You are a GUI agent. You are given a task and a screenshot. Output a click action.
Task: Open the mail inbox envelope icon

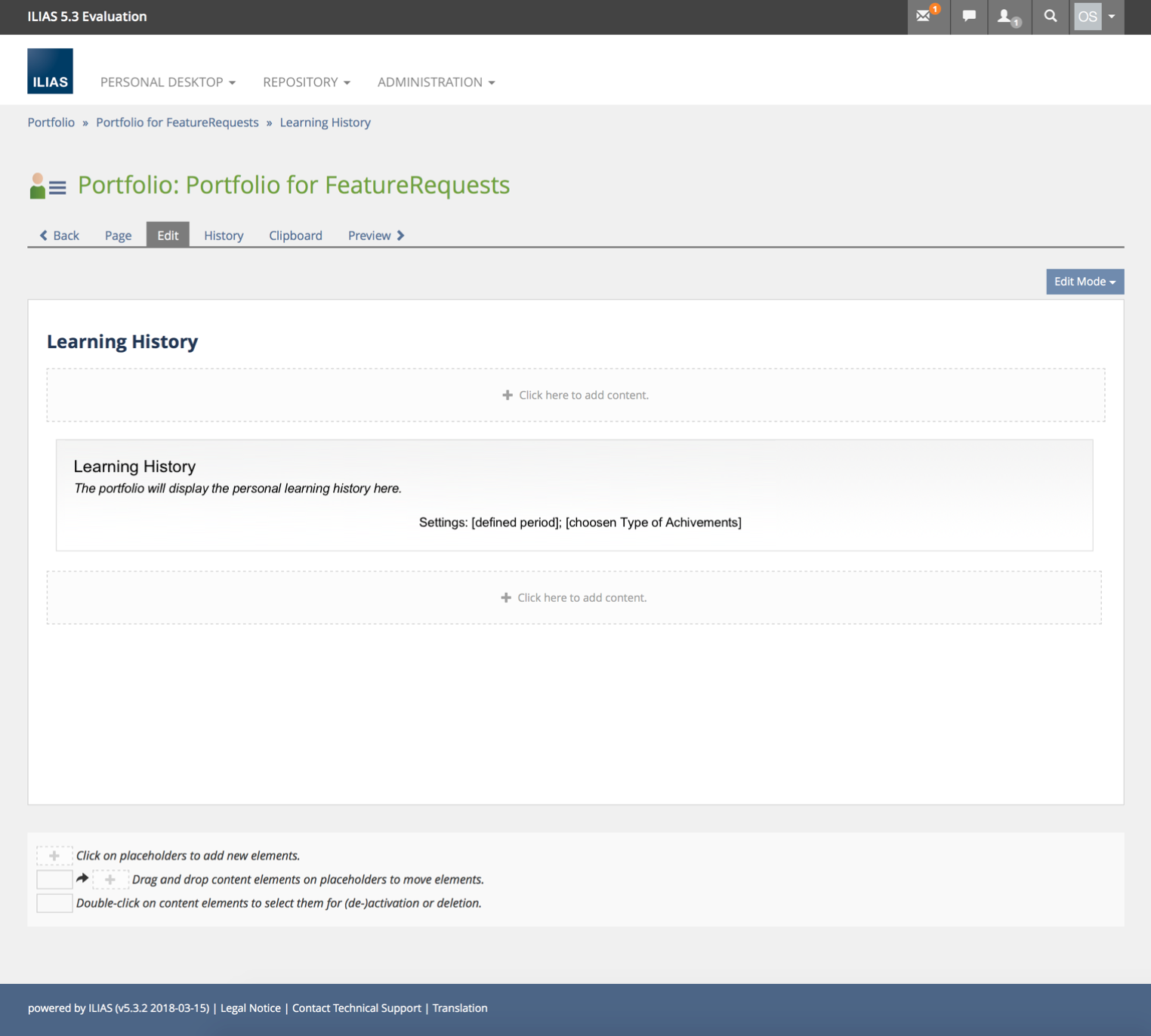click(924, 17)
